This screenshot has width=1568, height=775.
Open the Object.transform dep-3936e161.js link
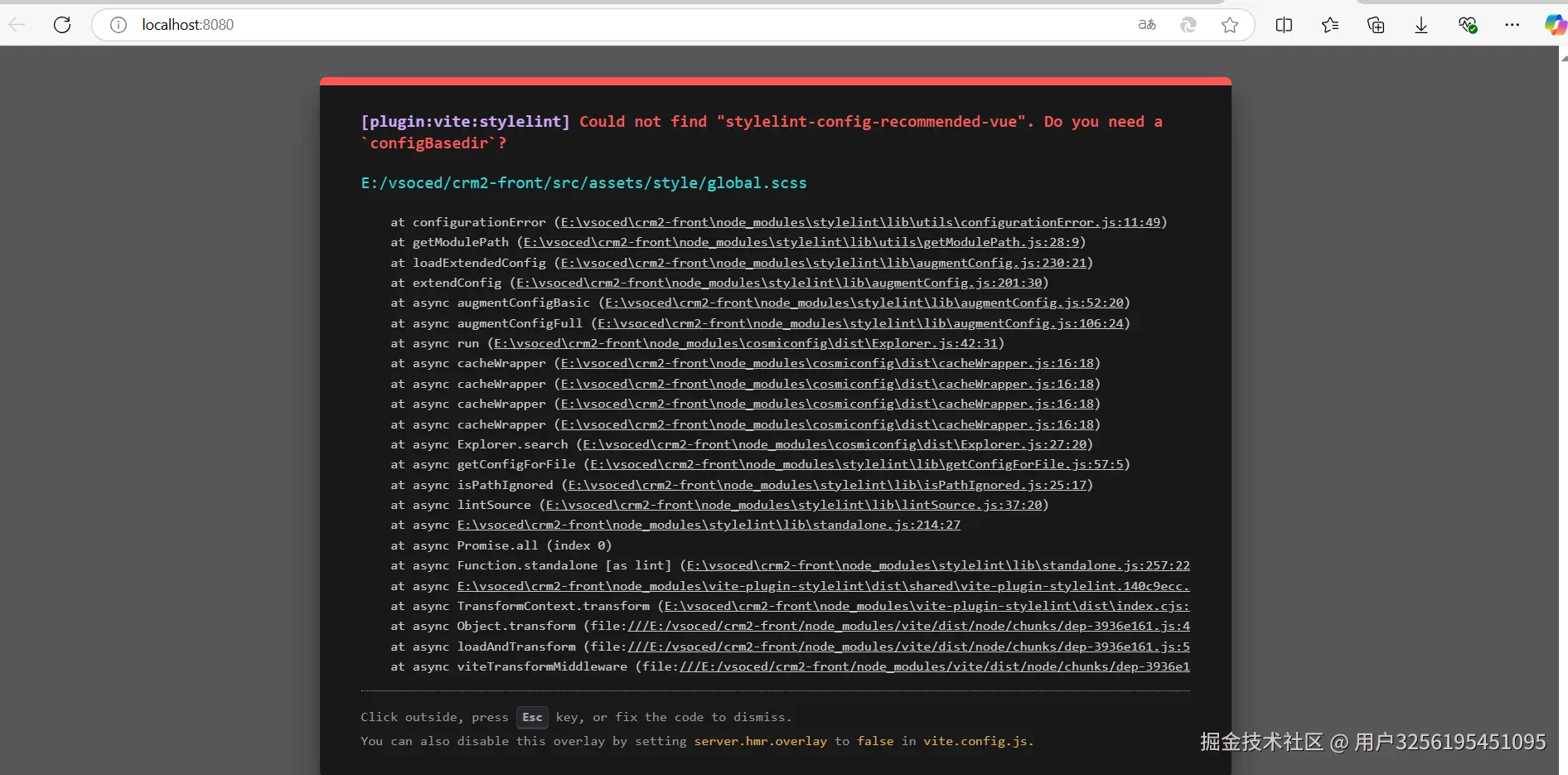coord(908,626)
